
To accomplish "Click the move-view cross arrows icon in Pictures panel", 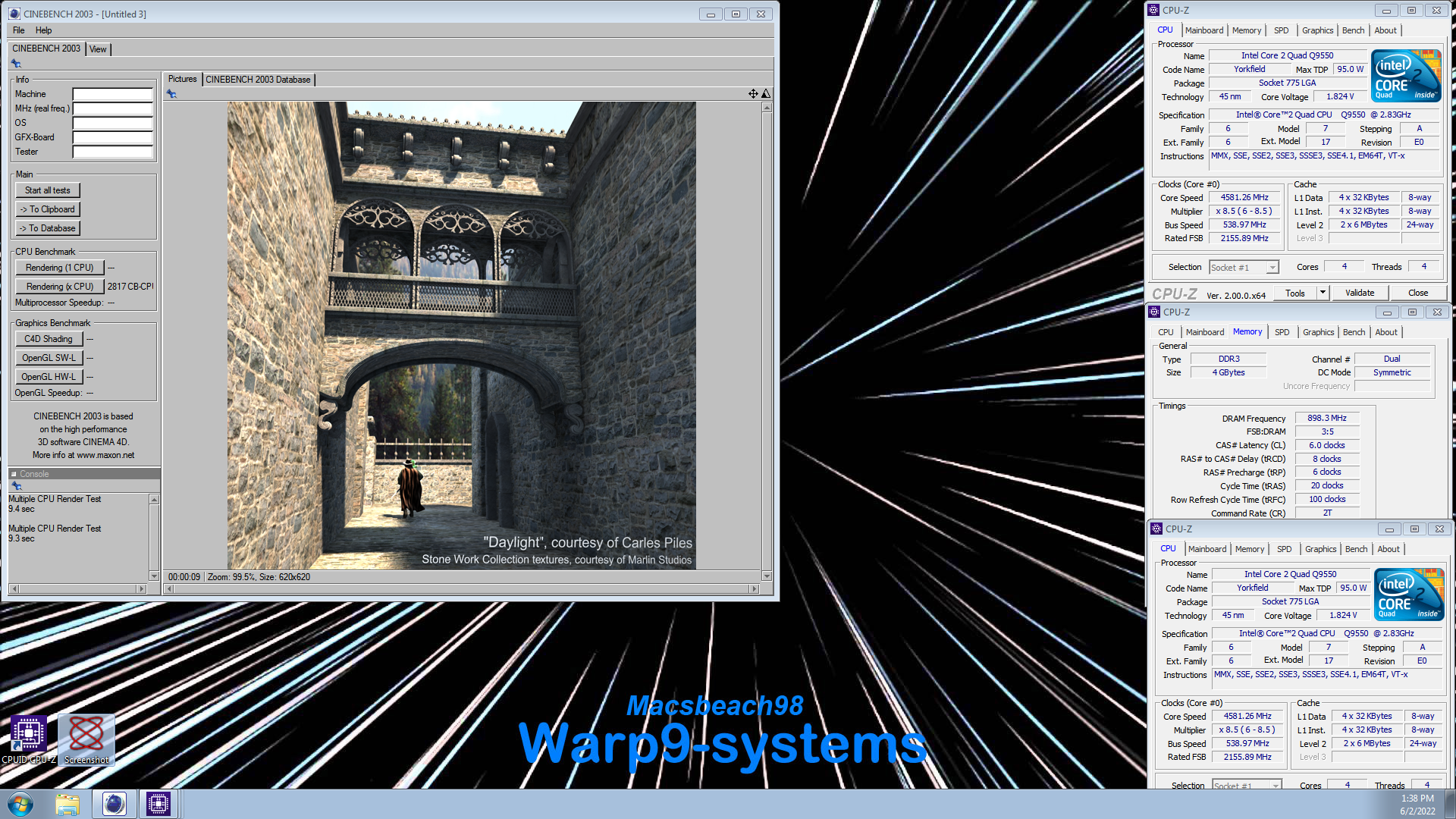I will point(753,94).
